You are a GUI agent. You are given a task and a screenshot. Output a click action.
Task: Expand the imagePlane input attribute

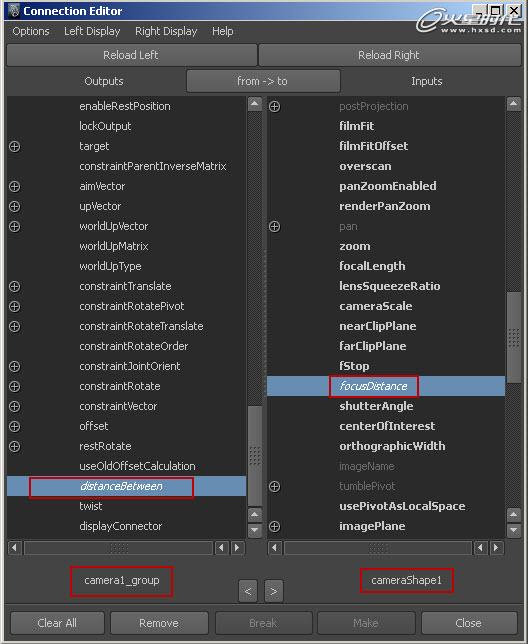pyautogui.click(x=274, y=527)
